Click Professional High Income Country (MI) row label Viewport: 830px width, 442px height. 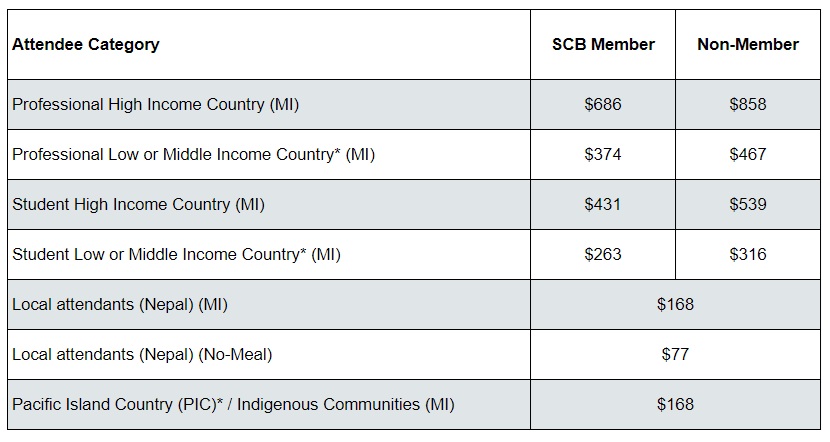coord(155,105)
